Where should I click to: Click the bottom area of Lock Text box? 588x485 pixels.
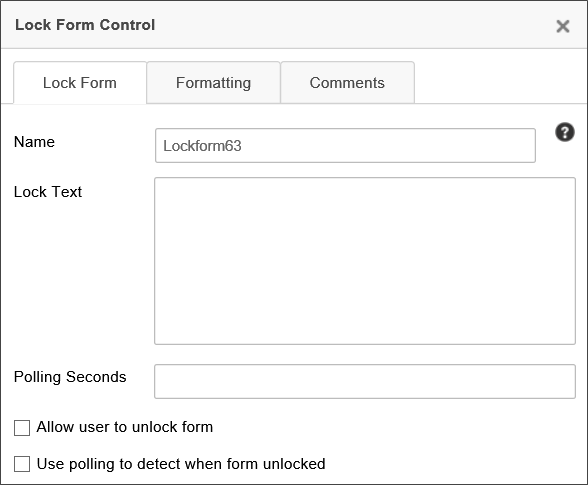pos(364,330)
